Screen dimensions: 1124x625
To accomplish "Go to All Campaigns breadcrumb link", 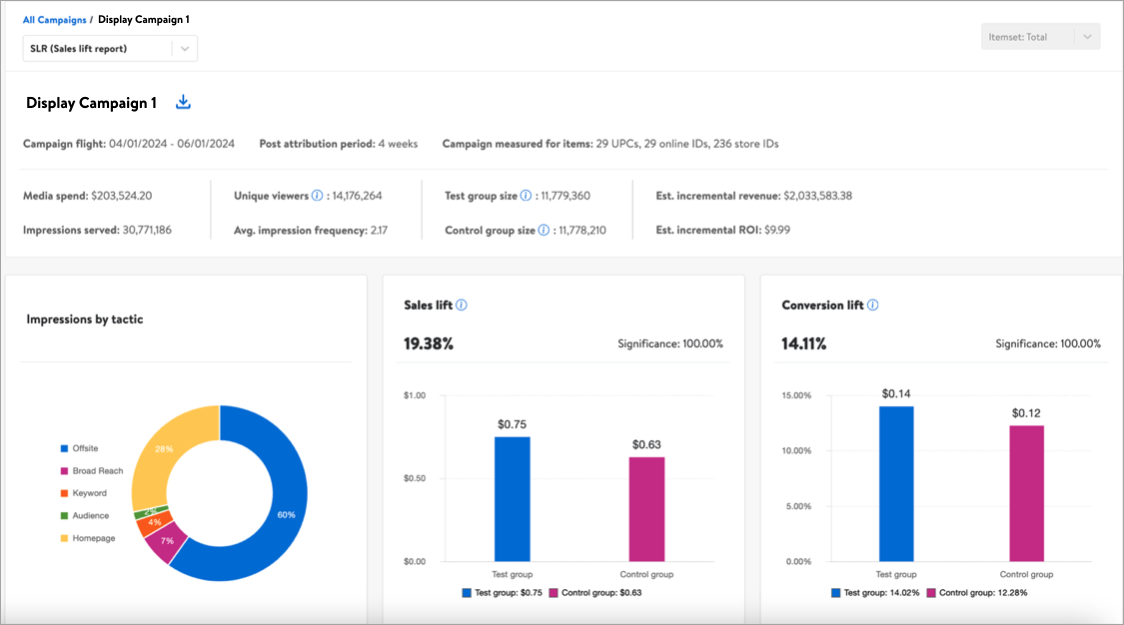I will click(x=54, y=19).
